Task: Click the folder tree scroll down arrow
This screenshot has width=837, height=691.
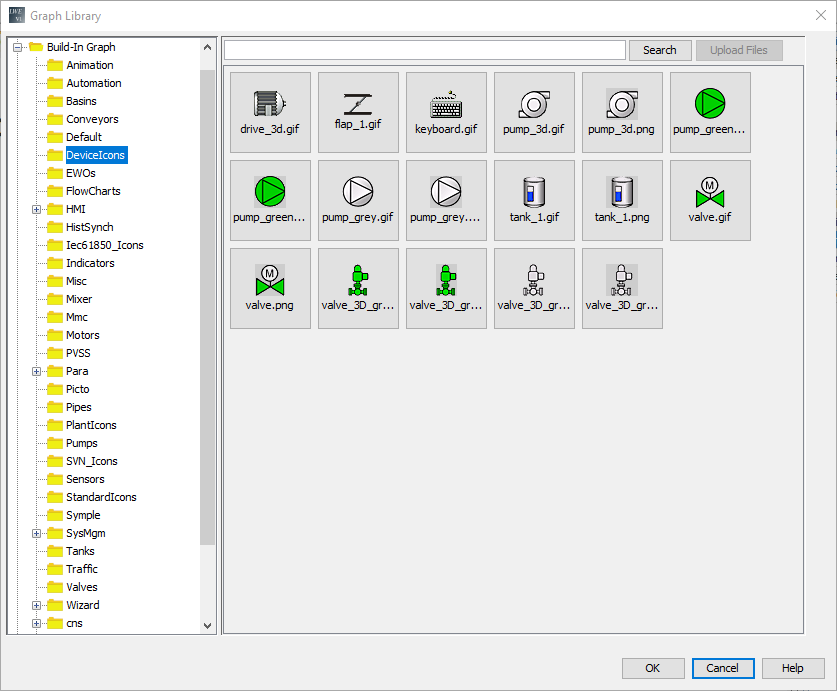Action: tap(208, 625)
